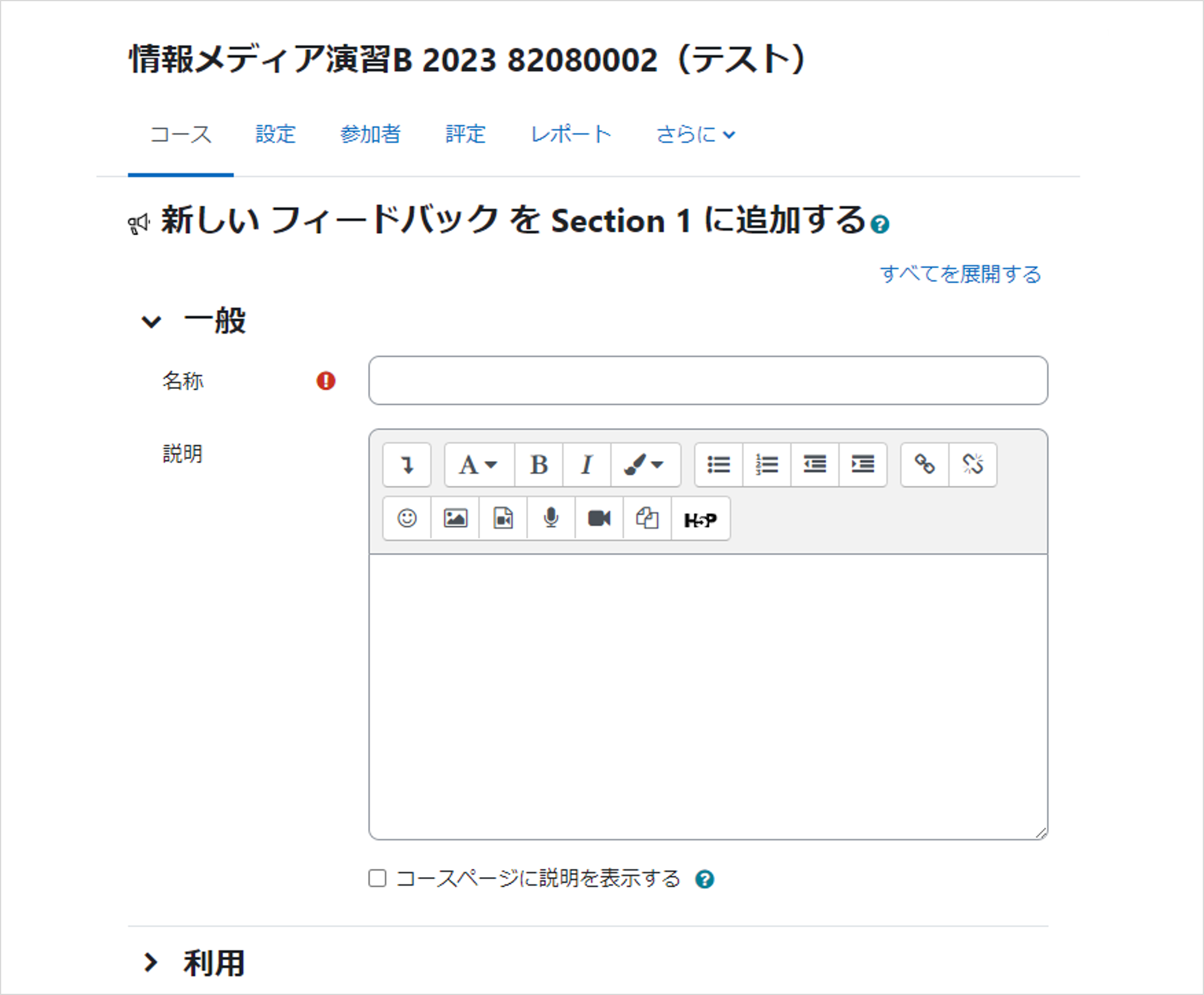This screenshot has width=1204, height=995.
Task: Select the Insert Image icon
Action: (455, 518)
